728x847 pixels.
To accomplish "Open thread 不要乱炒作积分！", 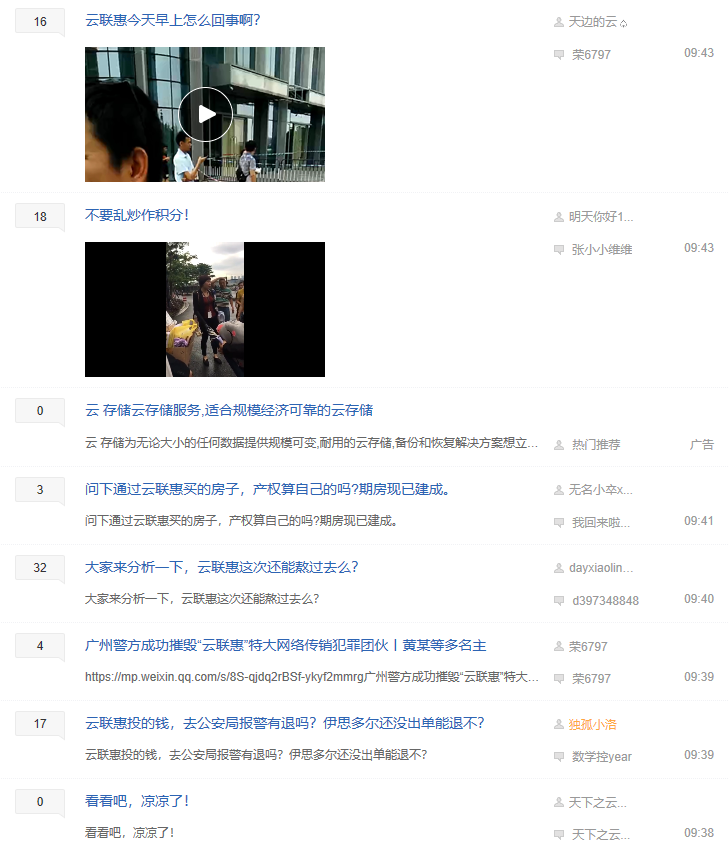I will coord(137,215).
